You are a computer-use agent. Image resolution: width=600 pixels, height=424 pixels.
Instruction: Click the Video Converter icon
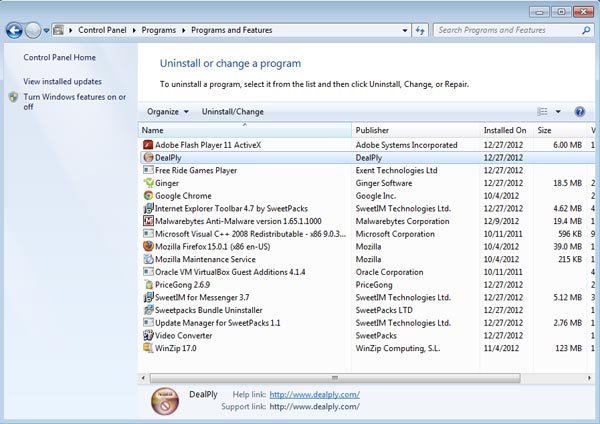click(148, 335)
